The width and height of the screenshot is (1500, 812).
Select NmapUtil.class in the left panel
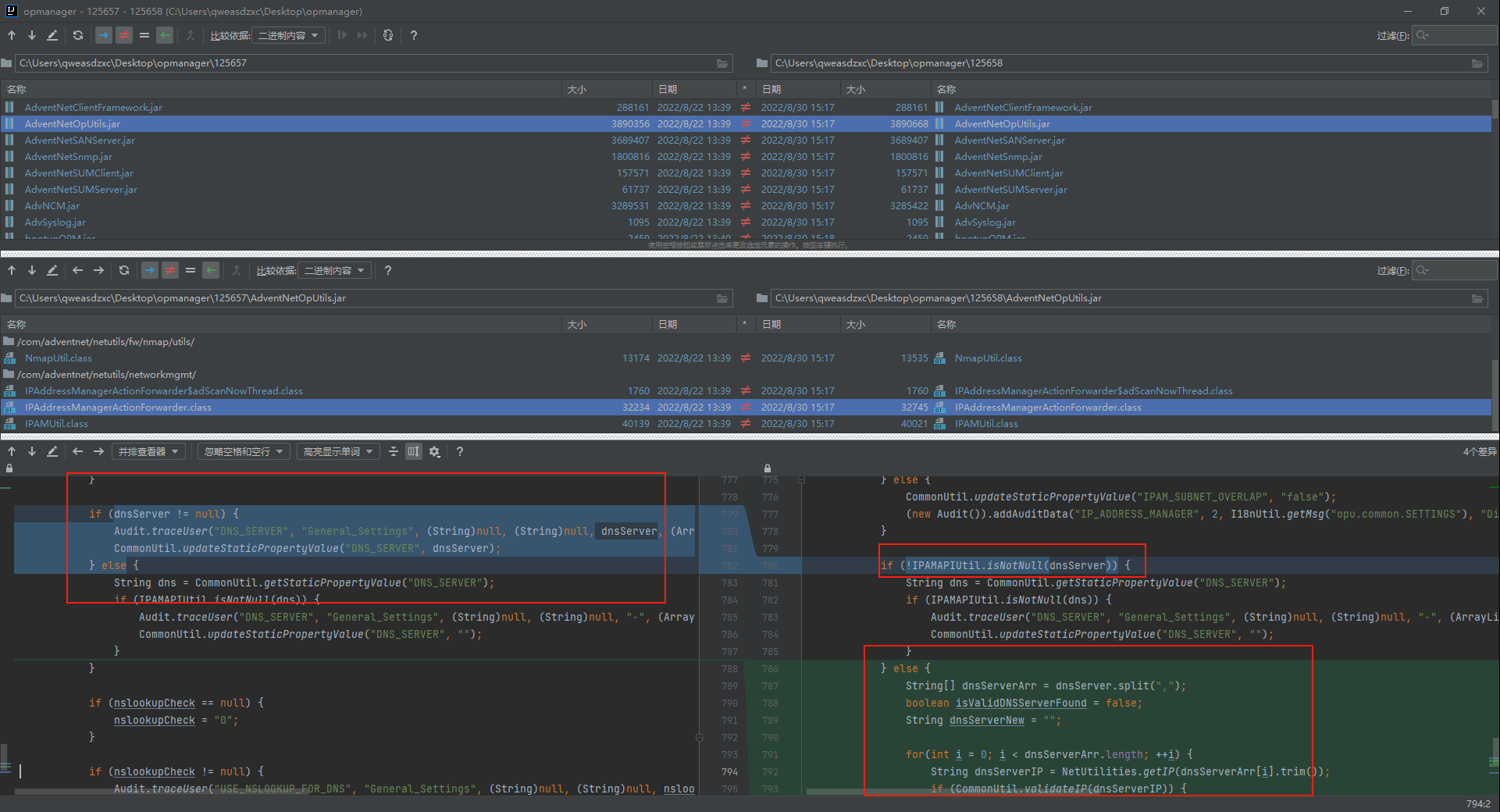pos(59,358)
